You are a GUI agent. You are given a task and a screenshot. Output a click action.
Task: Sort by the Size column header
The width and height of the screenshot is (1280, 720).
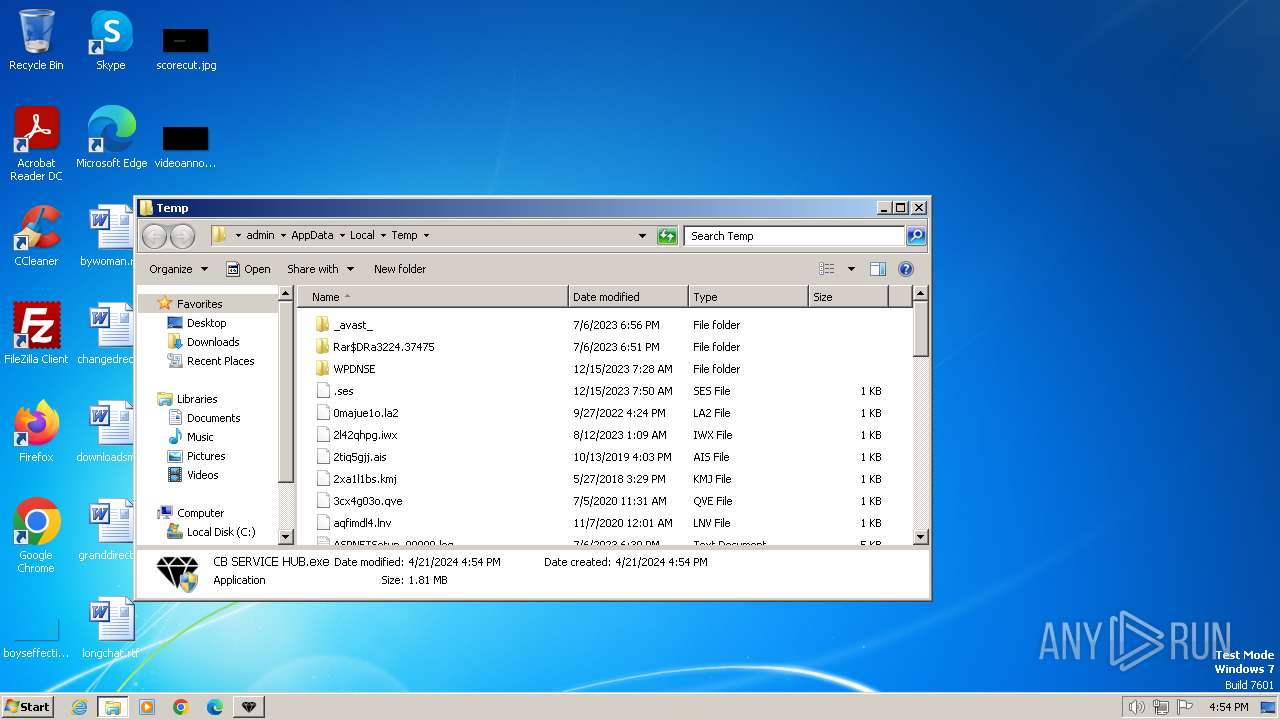pos(848,297)
